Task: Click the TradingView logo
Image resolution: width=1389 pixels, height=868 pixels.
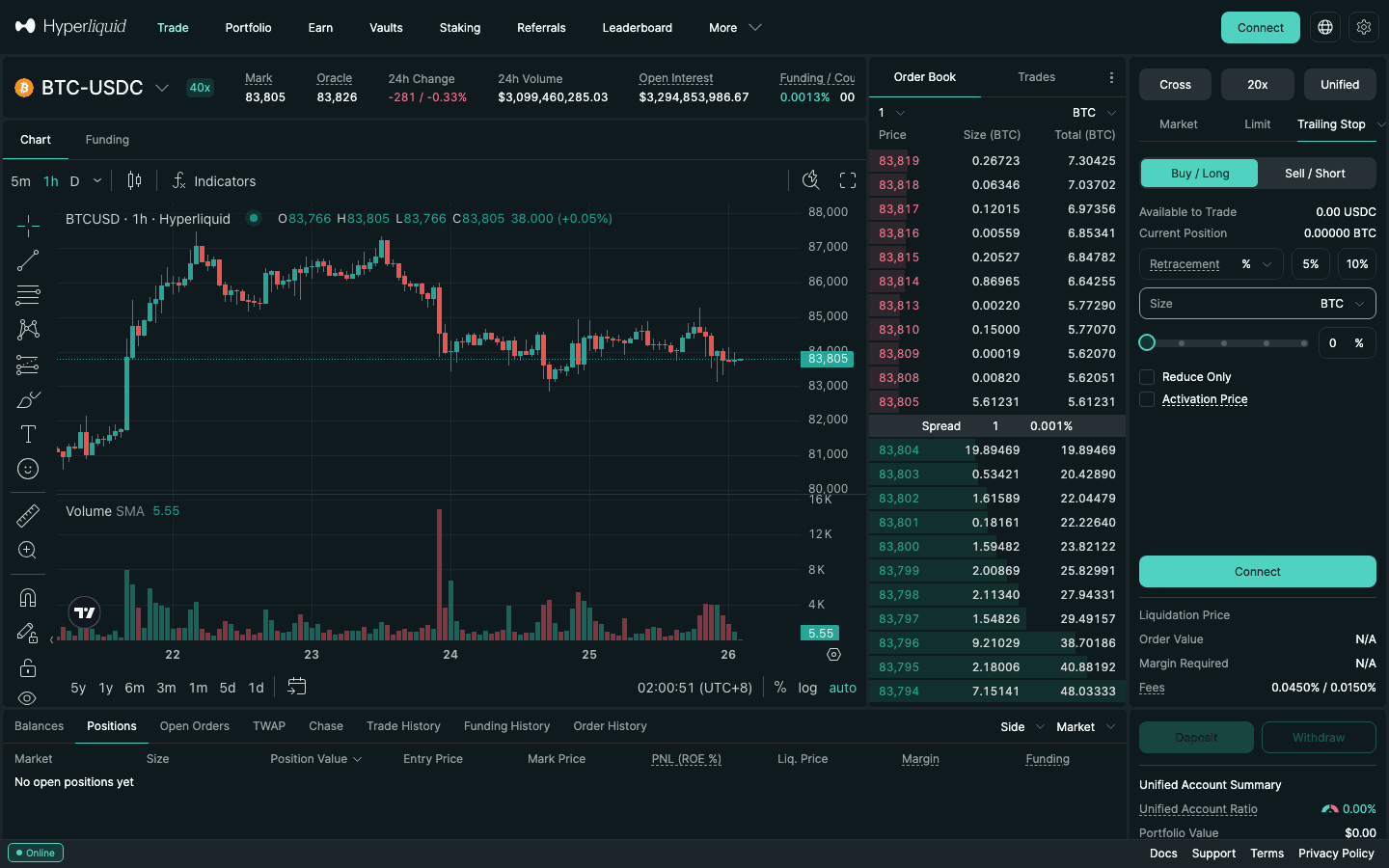Action: pos(85,612)
